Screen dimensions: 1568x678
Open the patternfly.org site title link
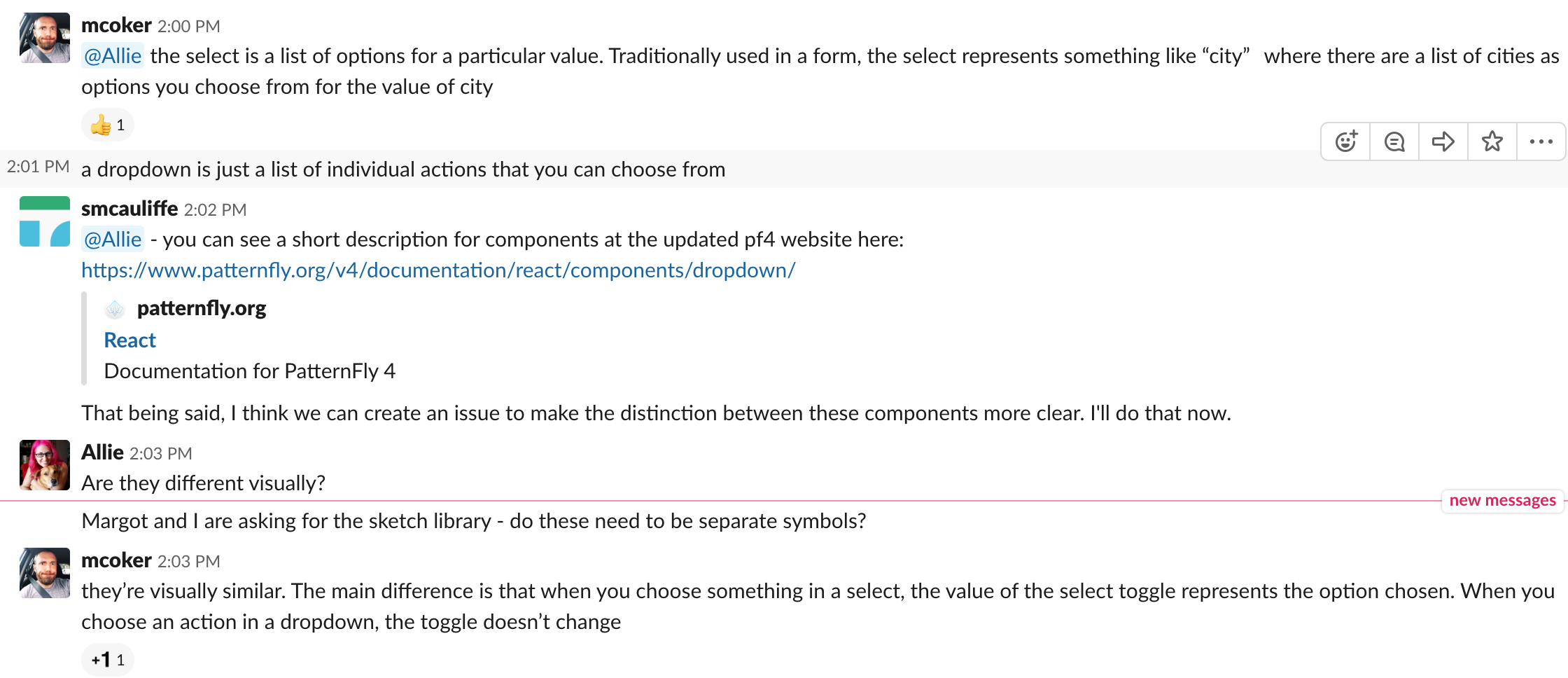[x=201, y=307]
